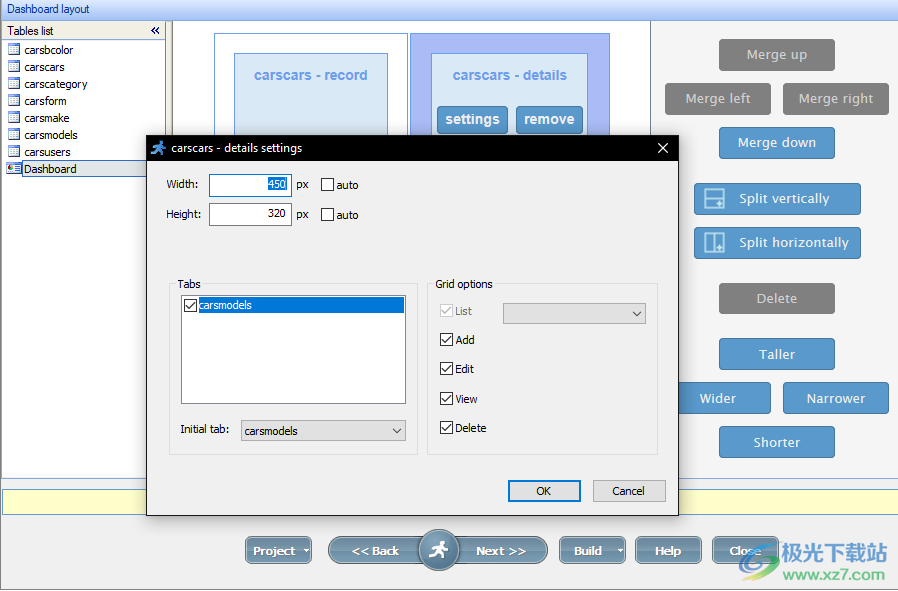Click the carsbcolor table icon
Screen dimensions: 898x591
pyautogui.click(x=14, y=50)
